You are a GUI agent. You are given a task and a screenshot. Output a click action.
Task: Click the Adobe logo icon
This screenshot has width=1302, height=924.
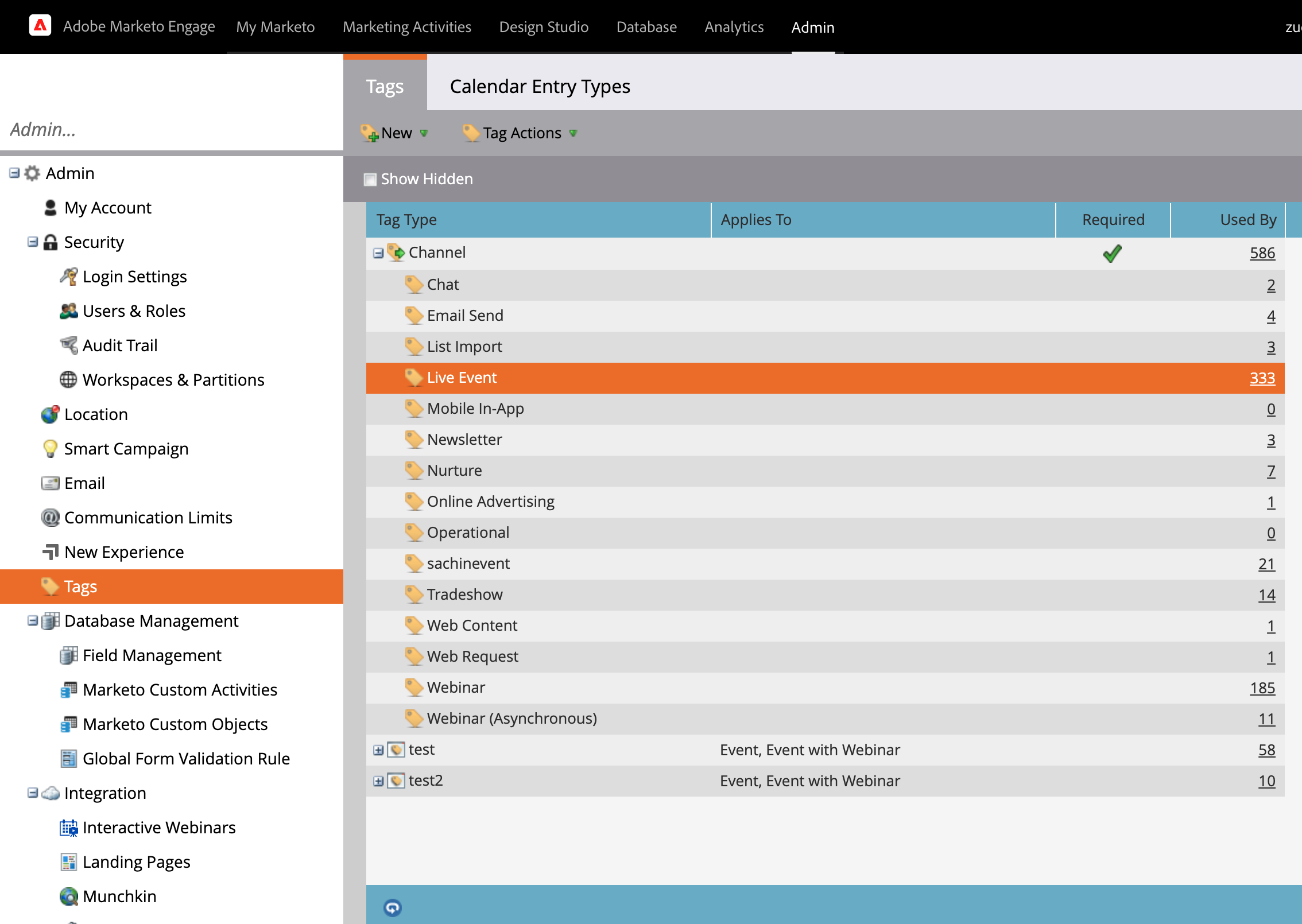point(40,26)
